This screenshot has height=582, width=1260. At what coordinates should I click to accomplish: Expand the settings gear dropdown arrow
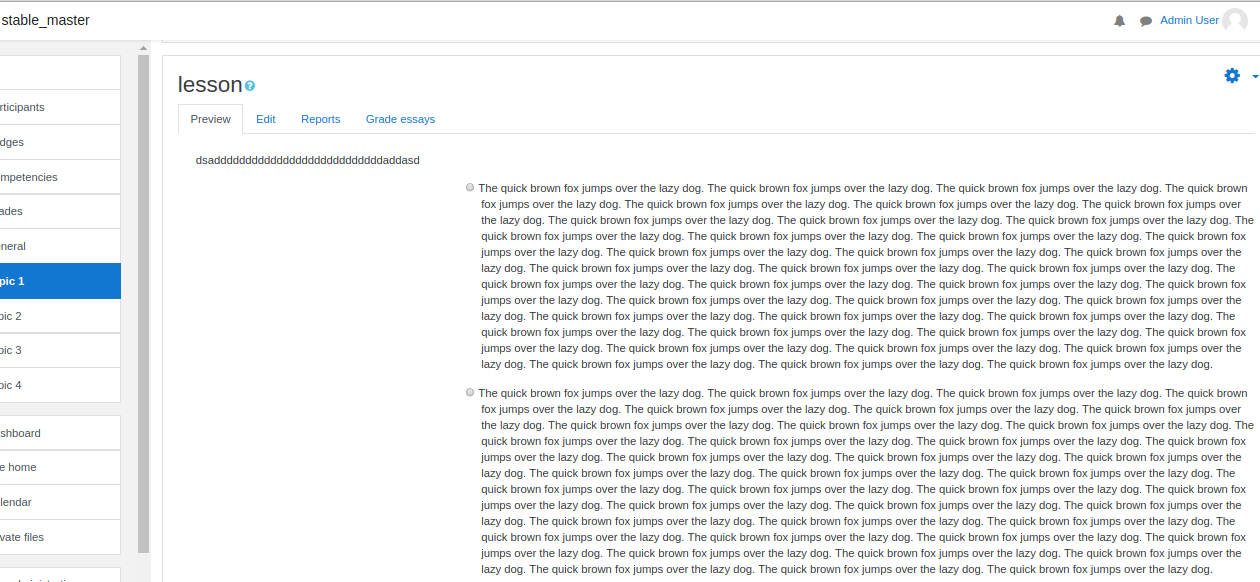[1255, 77]
